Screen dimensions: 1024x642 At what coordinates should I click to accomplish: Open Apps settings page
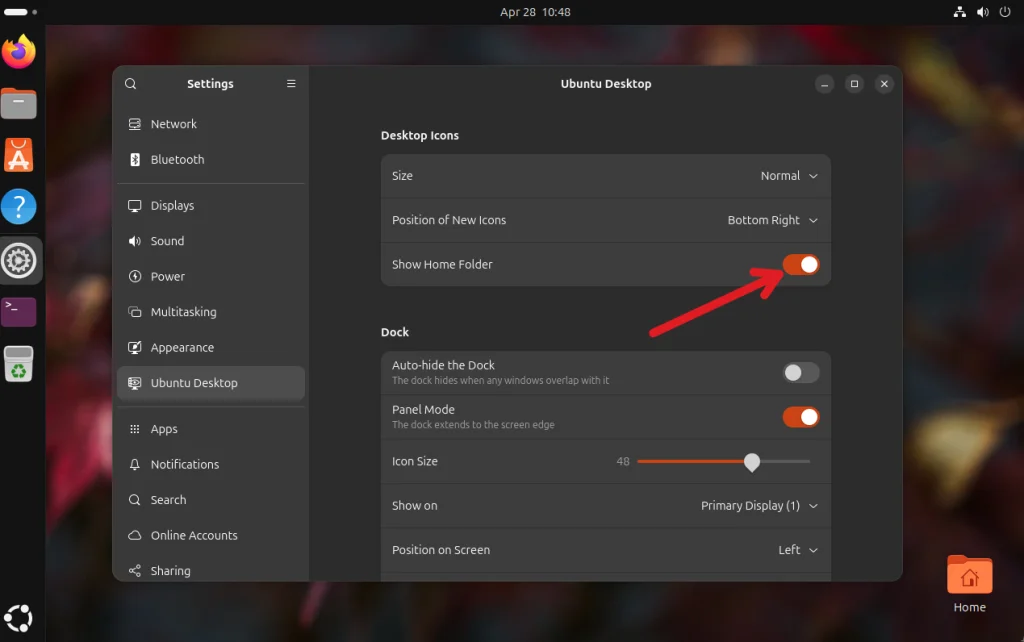(x=211, y=429)
